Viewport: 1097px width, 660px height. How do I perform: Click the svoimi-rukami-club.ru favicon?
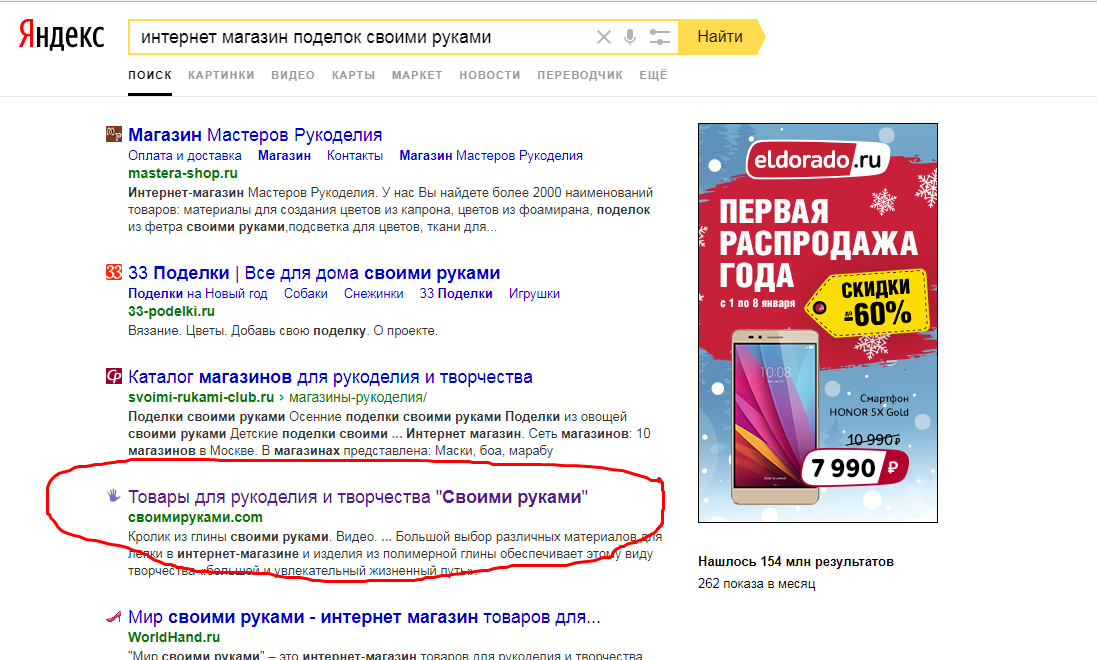[113, 376]
